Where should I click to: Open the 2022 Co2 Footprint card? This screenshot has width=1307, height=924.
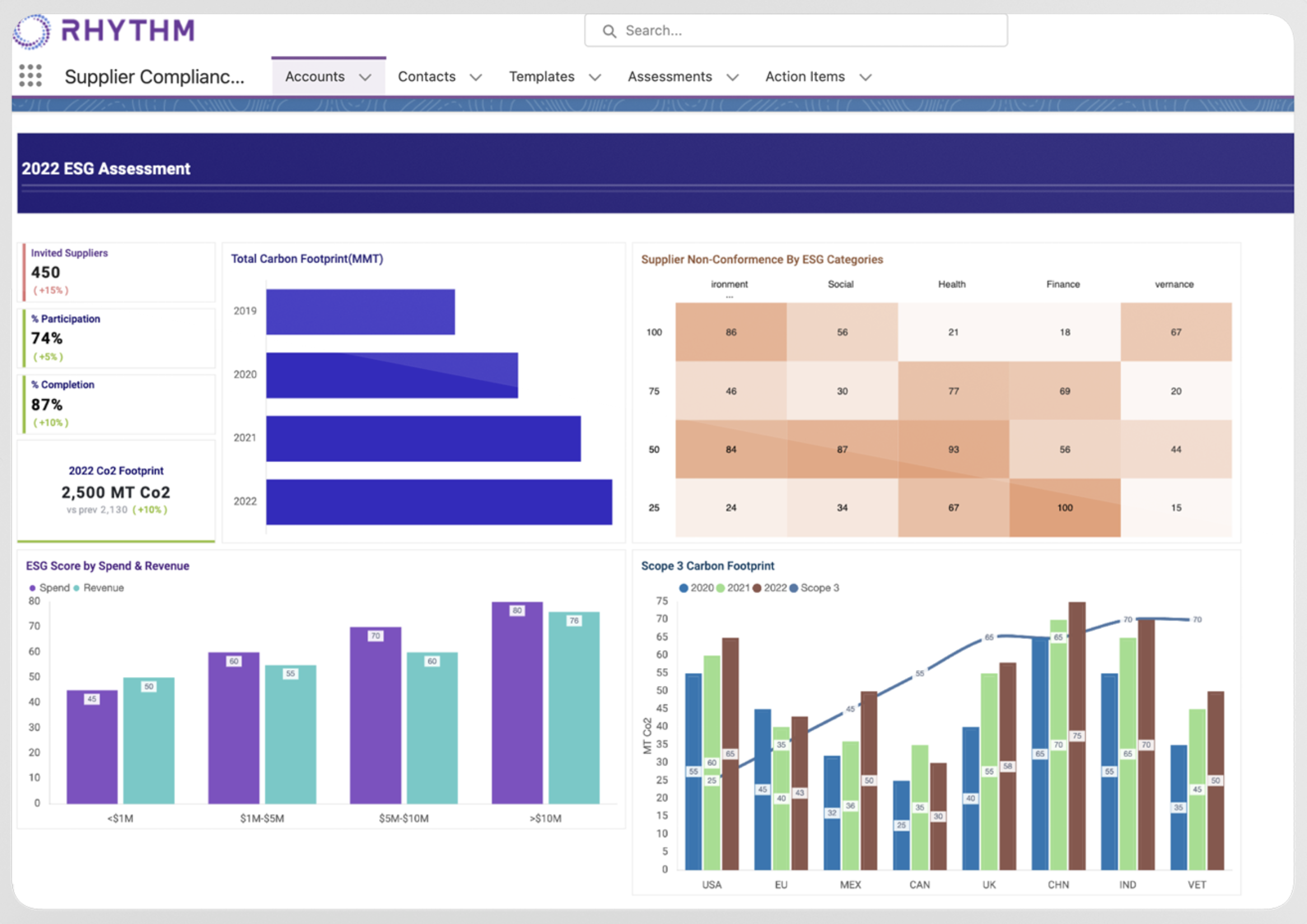point(116,491)
